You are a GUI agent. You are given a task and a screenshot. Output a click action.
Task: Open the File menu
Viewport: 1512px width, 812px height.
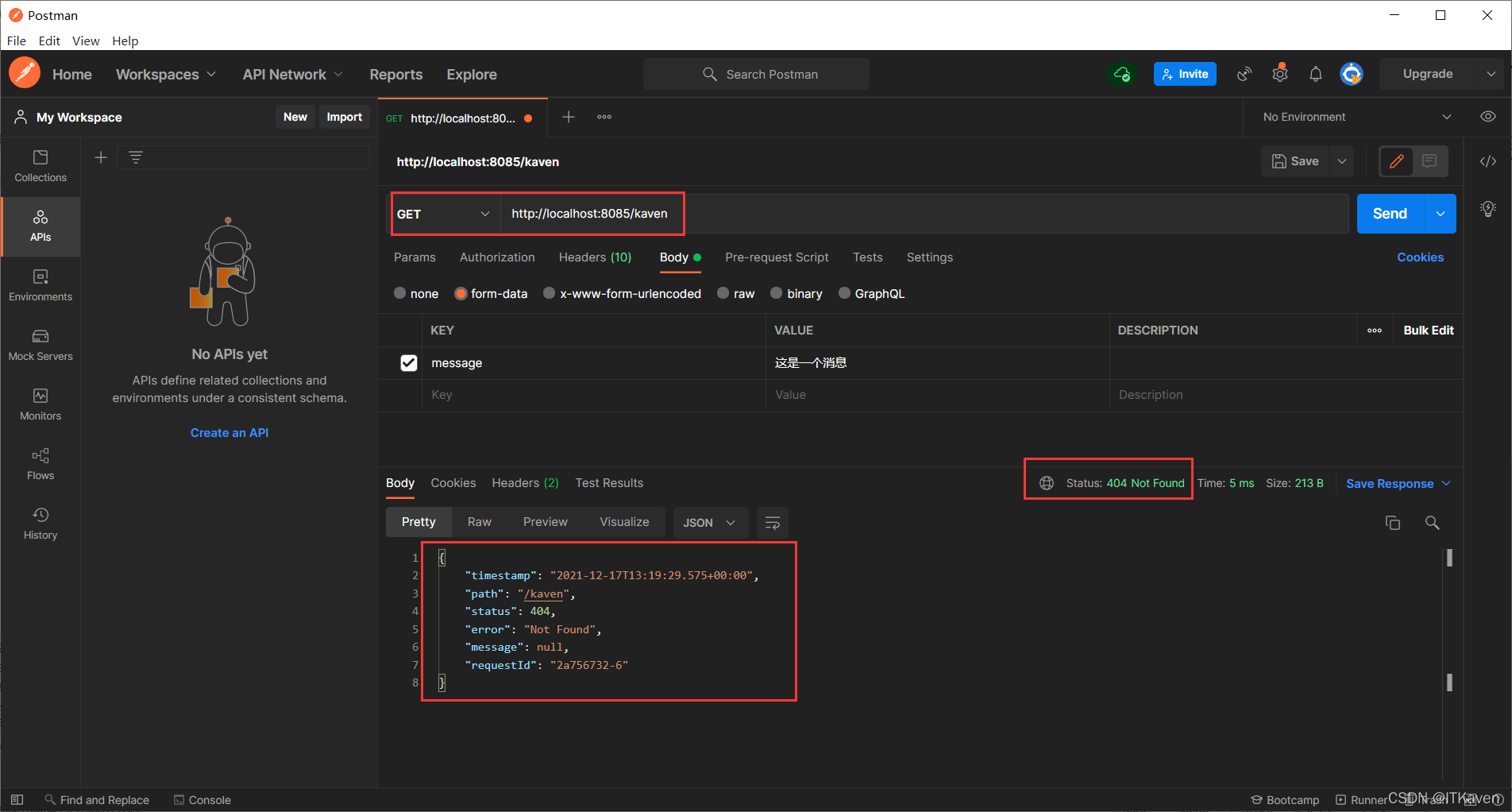coord(17,41)
